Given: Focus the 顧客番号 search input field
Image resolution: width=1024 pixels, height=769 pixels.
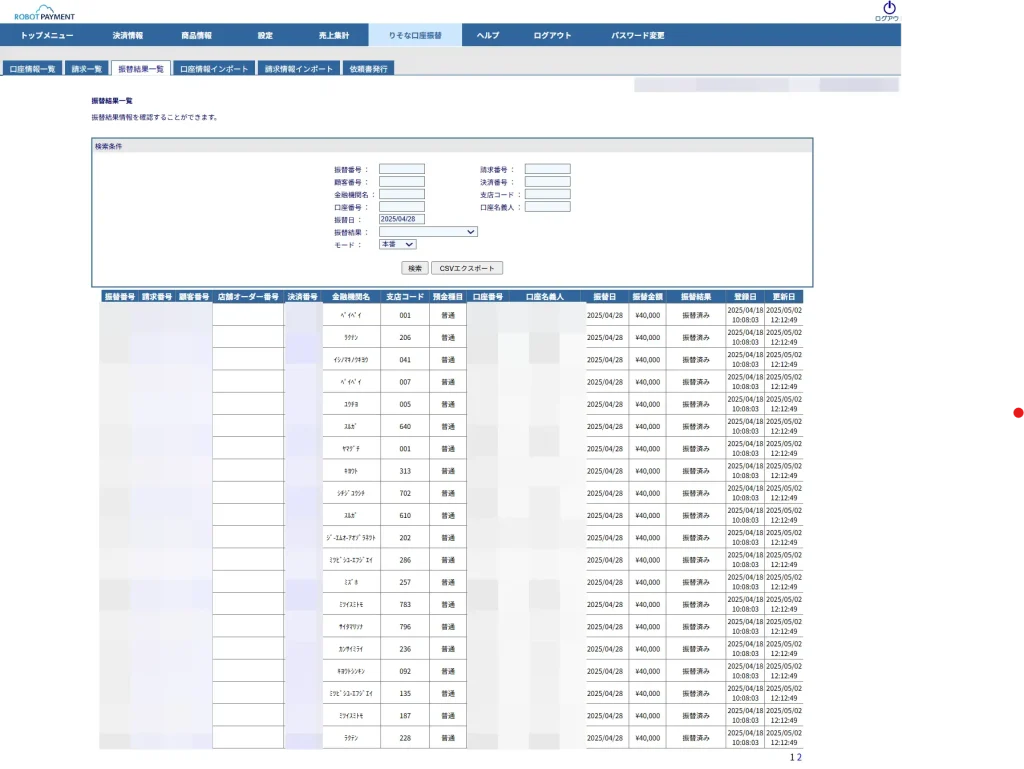Looking at the screenshot, I should [402, 181].
